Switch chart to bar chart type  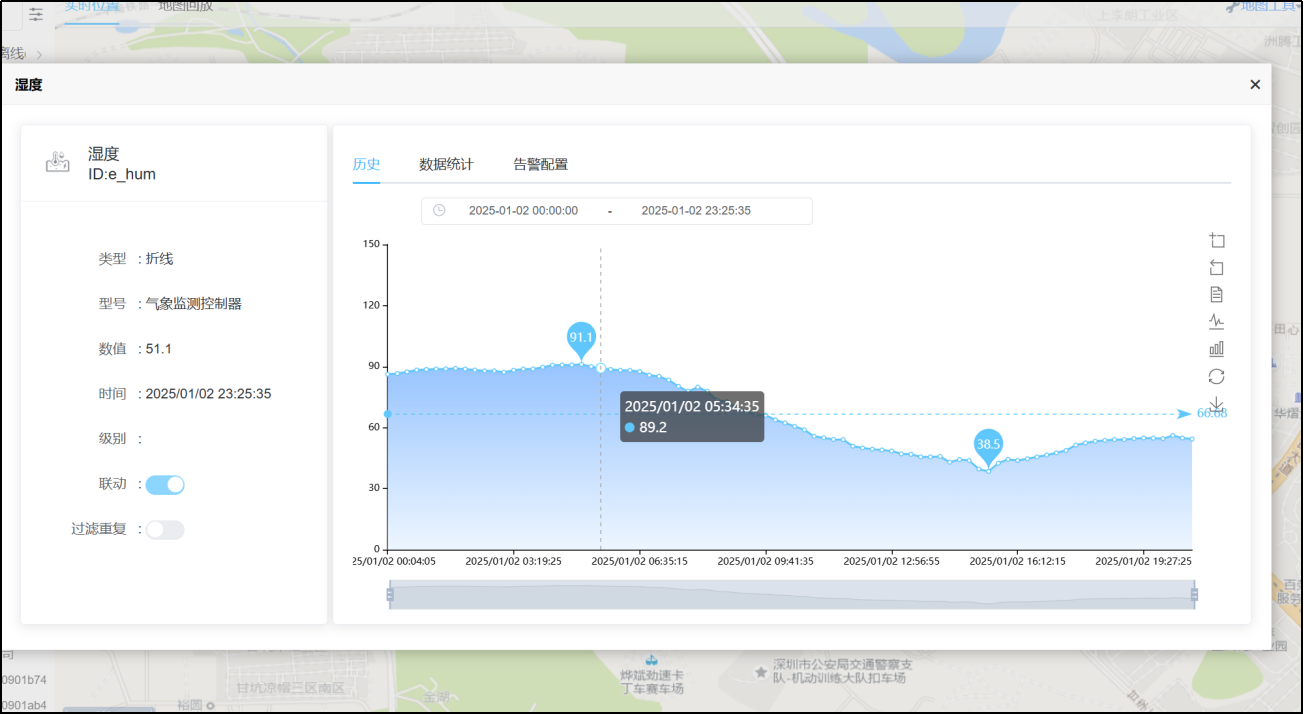[1216, 349]
